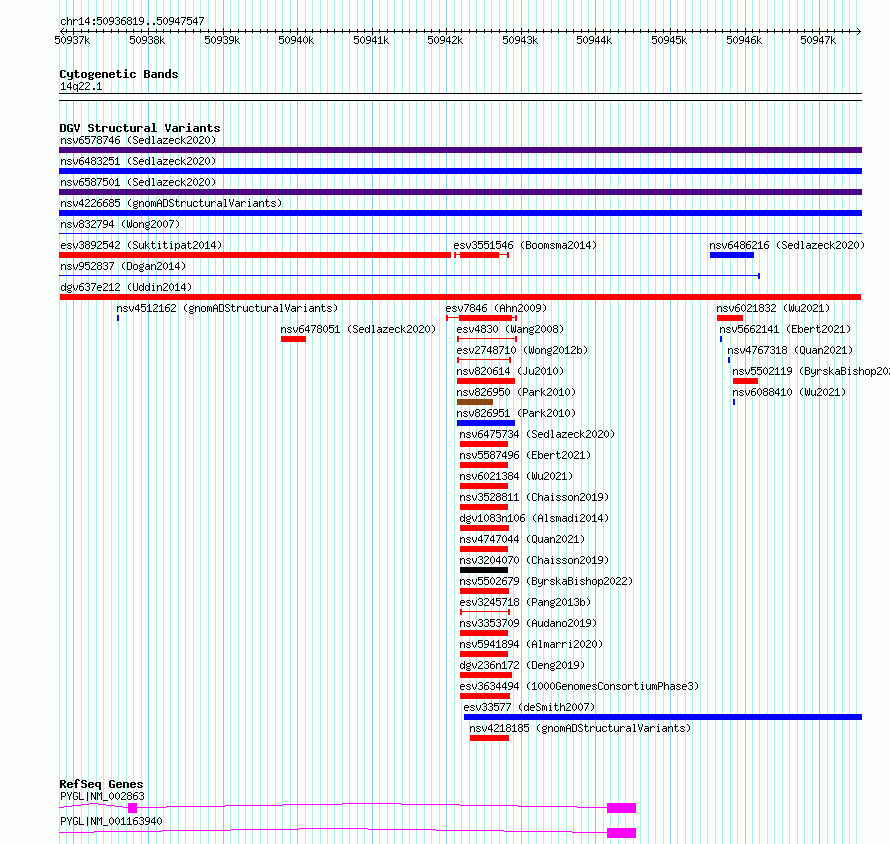Click nsv5662141 (Ebert2021) label
Image resolution: width=890 pixels, height=844 pixels.
point(785,329)
